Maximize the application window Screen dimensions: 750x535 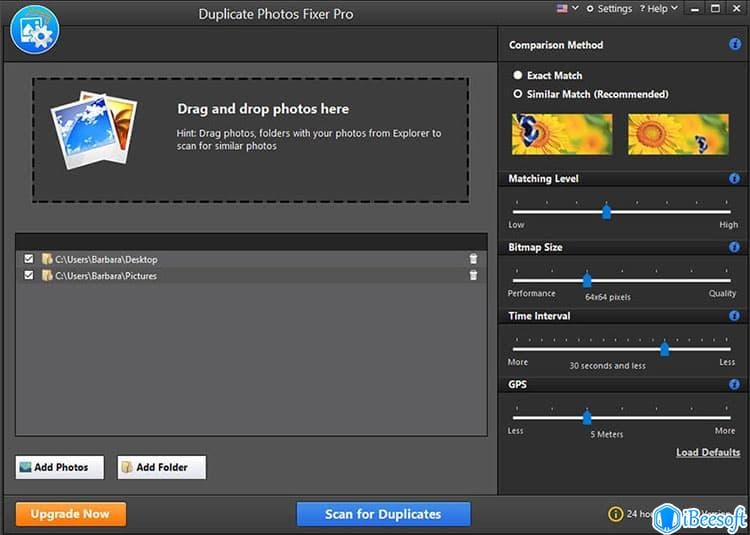coord(716,9)
